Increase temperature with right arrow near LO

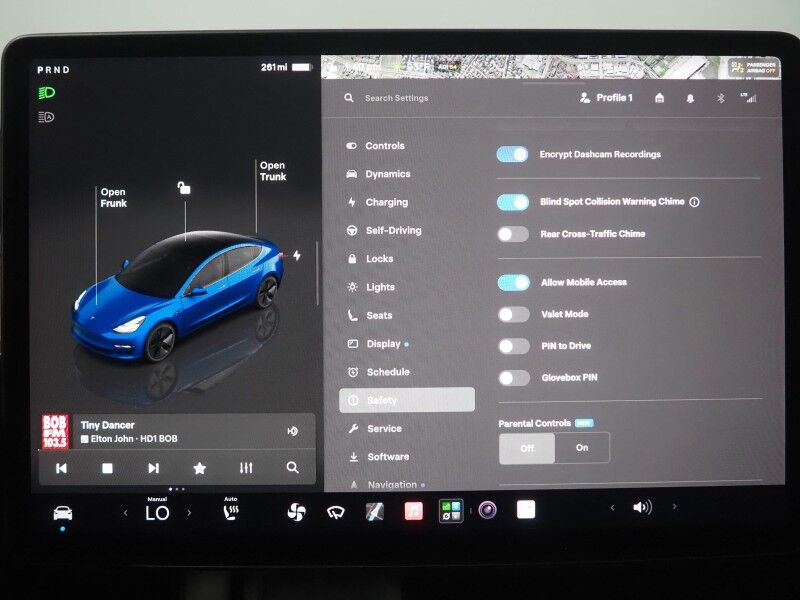coord(189,512)
